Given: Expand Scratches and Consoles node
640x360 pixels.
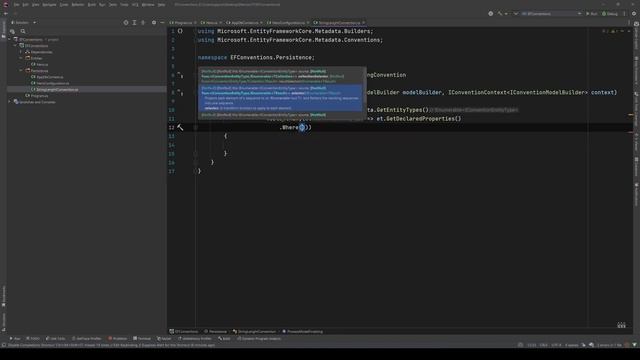Looking at the screenshot, I should click(x=10, y=102).
